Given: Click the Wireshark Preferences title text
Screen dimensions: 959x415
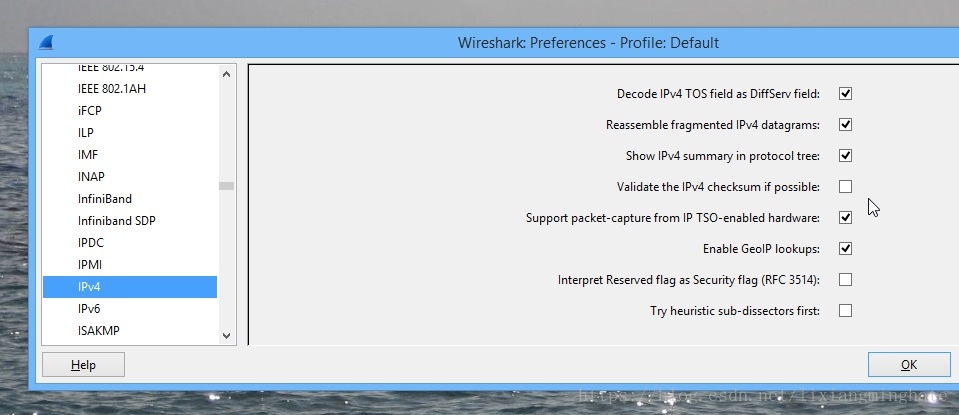Looking at the screenshot, I should pos(588,43).
